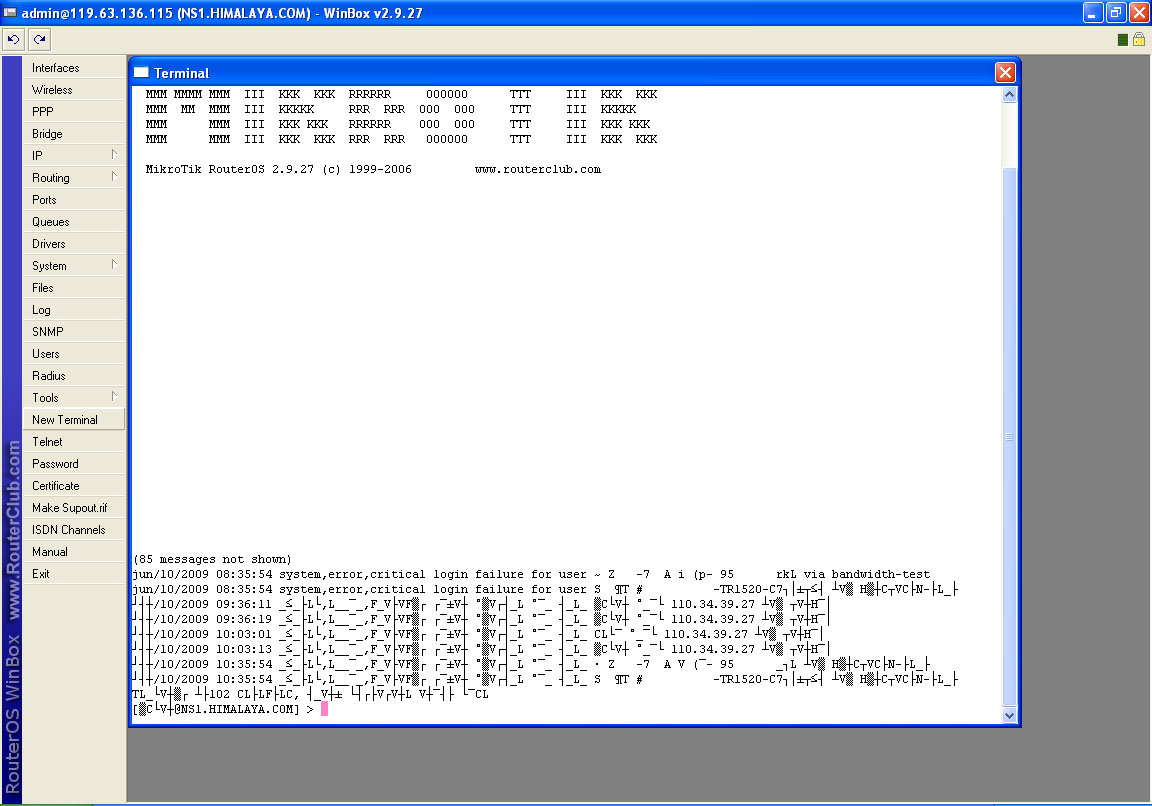The image size is (1152, 806).
Task: Click the Terminal scrollbar down arrow
Action: tap(1009, 716)
